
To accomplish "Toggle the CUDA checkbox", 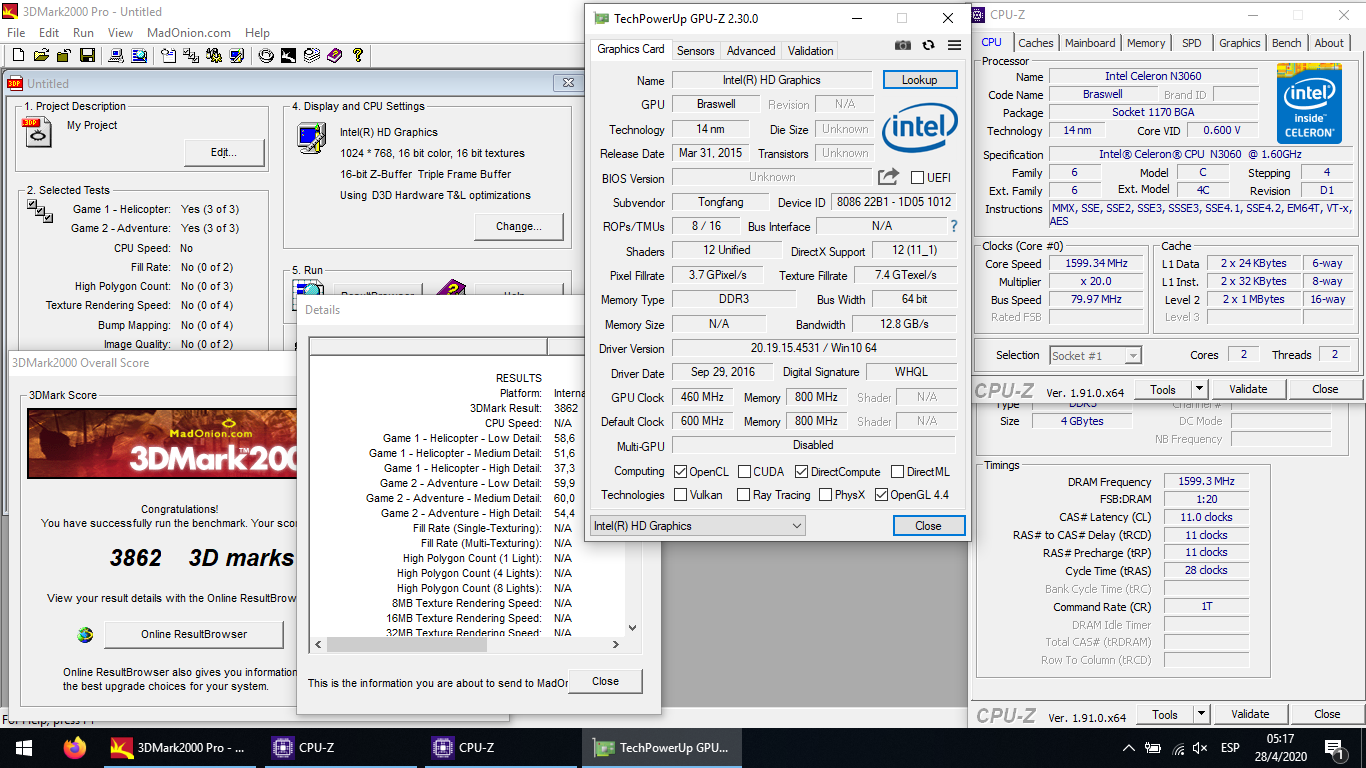I will 743,472.
